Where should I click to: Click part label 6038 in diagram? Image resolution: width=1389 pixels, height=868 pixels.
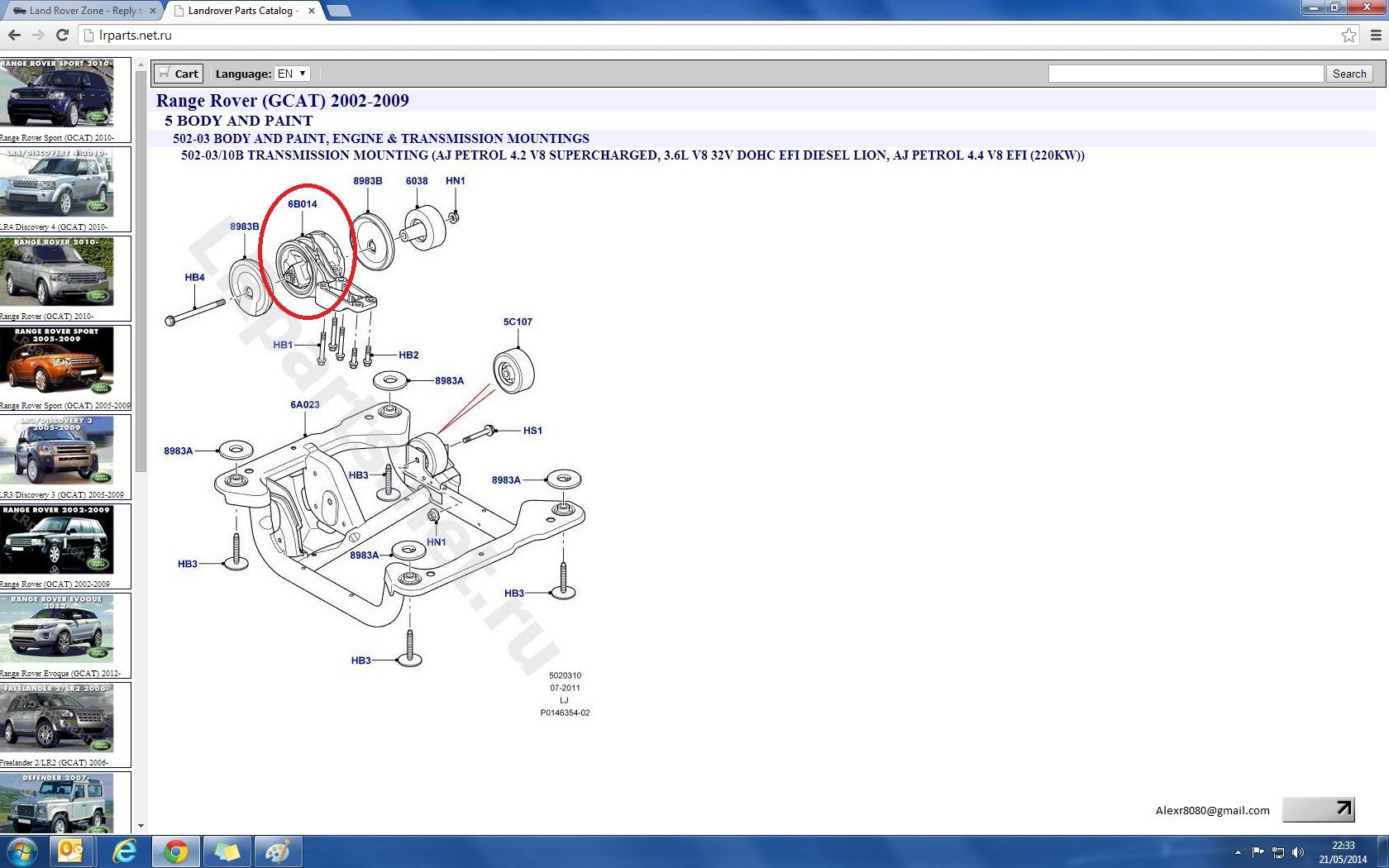(x=417, y=181)
